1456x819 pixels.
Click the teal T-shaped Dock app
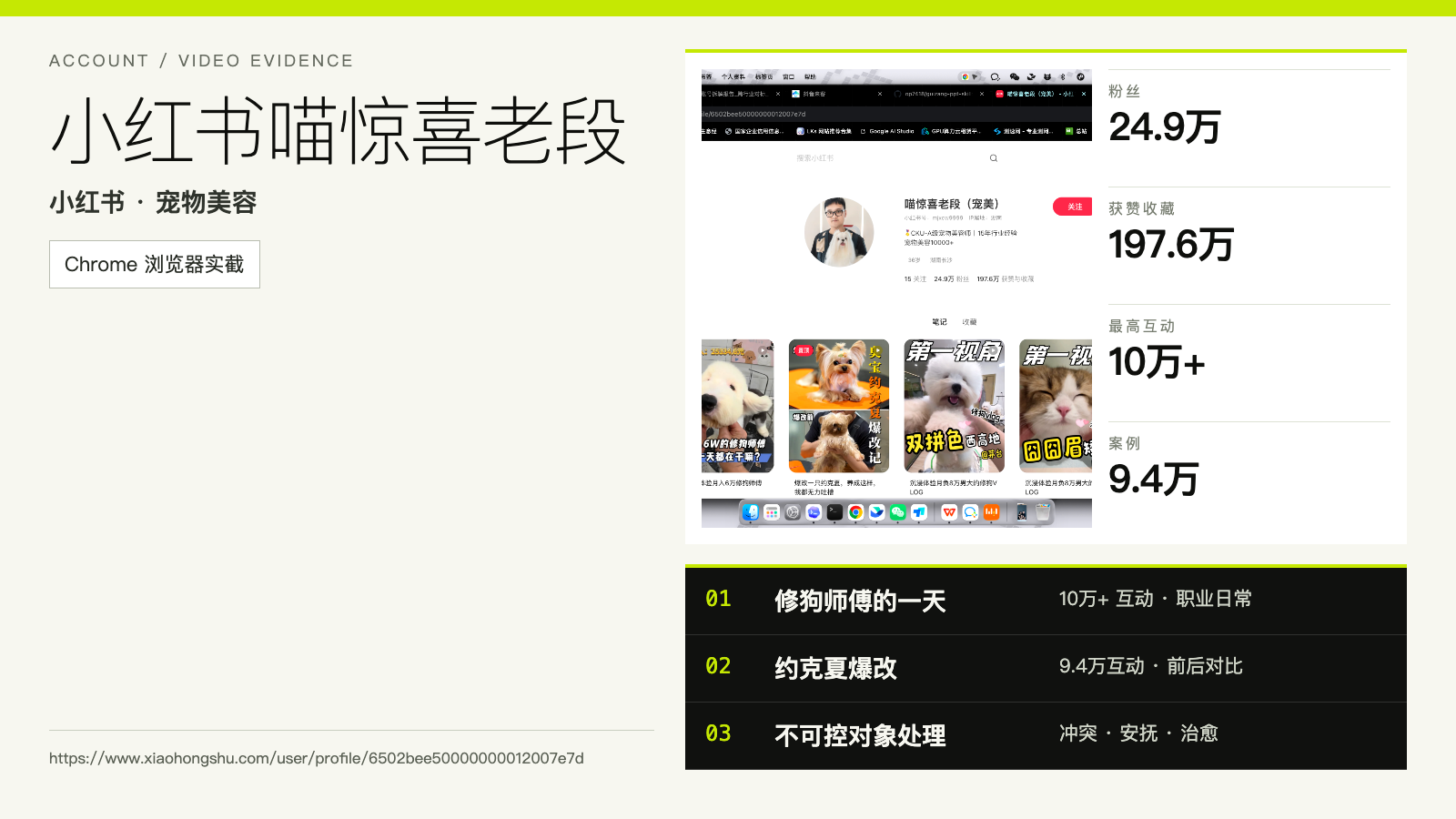pos(919,512)
